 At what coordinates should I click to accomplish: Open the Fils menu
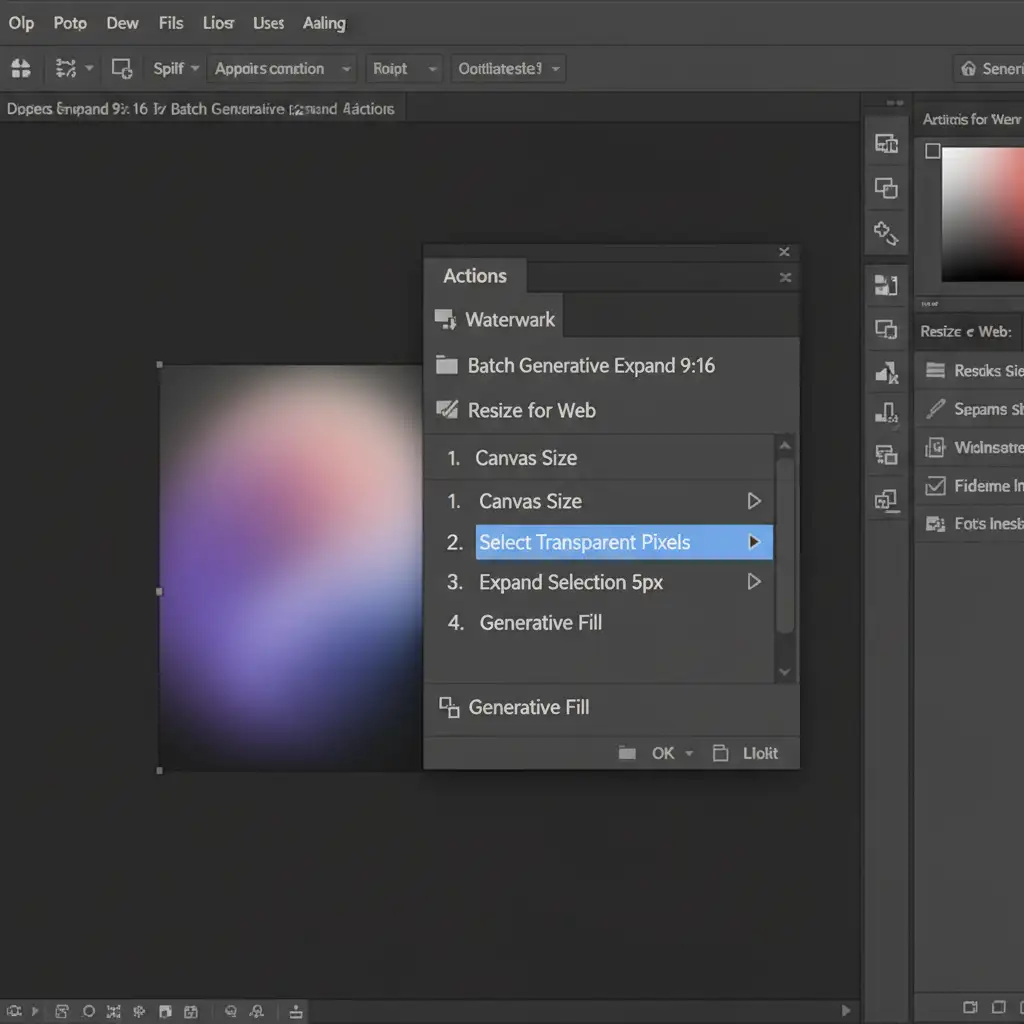click(x=171, y=23)
